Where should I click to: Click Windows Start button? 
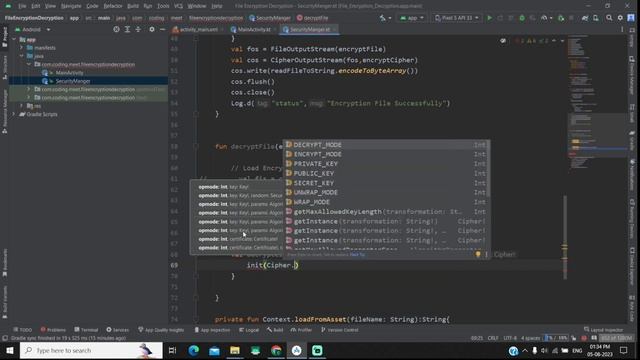tap(9, 351)
